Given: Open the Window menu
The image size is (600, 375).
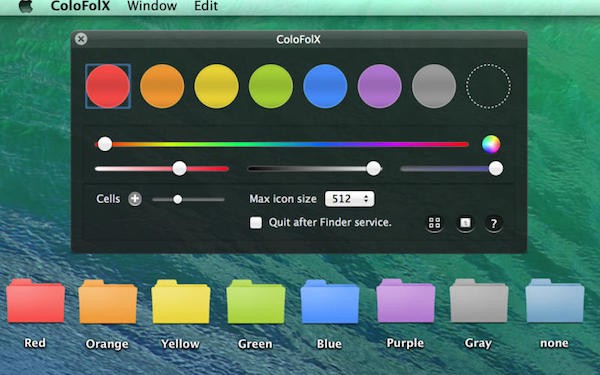Looking at the screenshot, I should point(152,6).
